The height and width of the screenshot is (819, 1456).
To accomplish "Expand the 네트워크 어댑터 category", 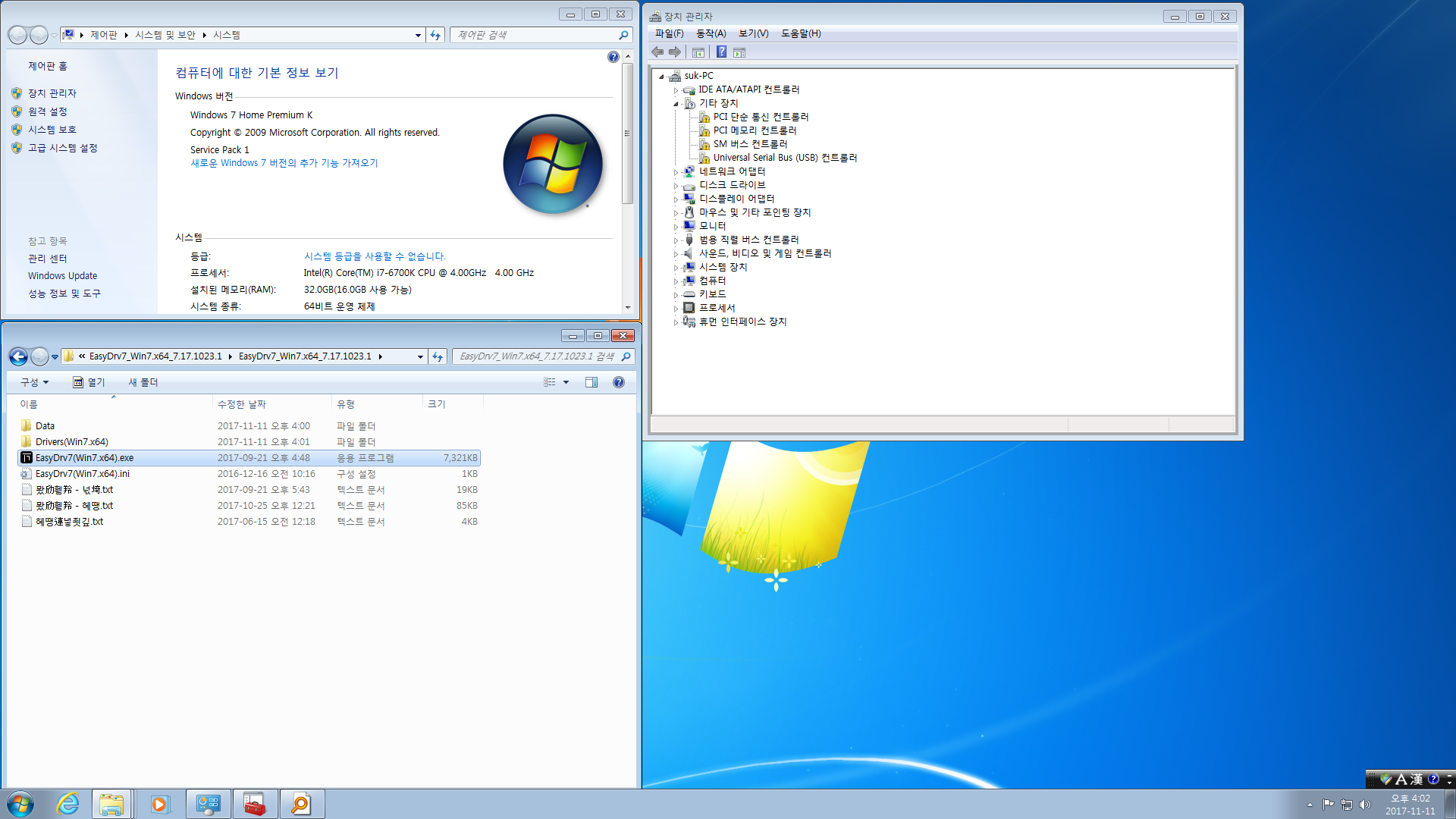I will tap(676, 172).
